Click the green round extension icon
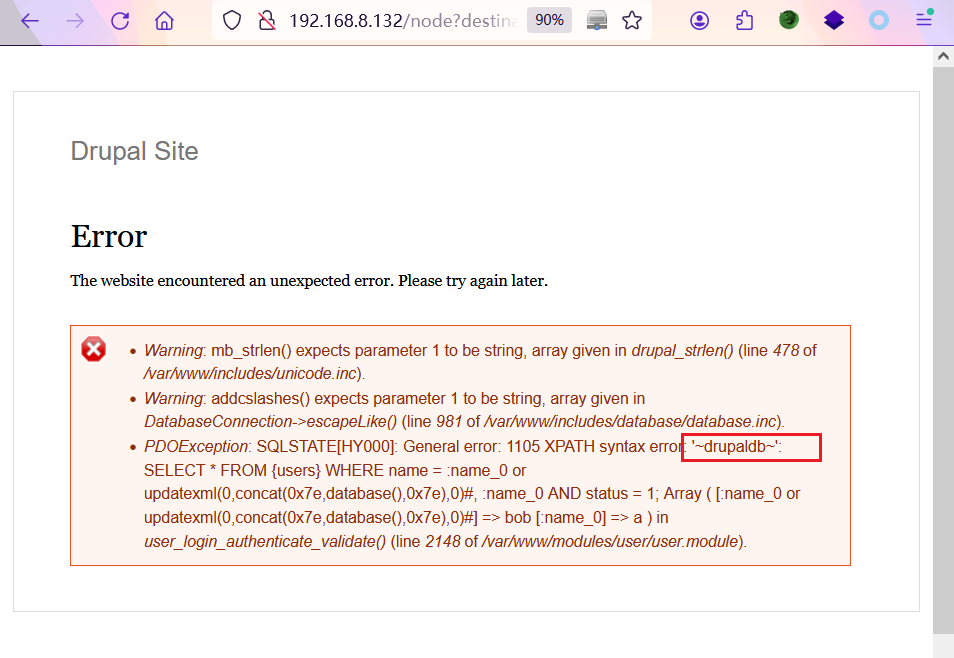This screenshot has width=954, height=658. pos(789,20)
